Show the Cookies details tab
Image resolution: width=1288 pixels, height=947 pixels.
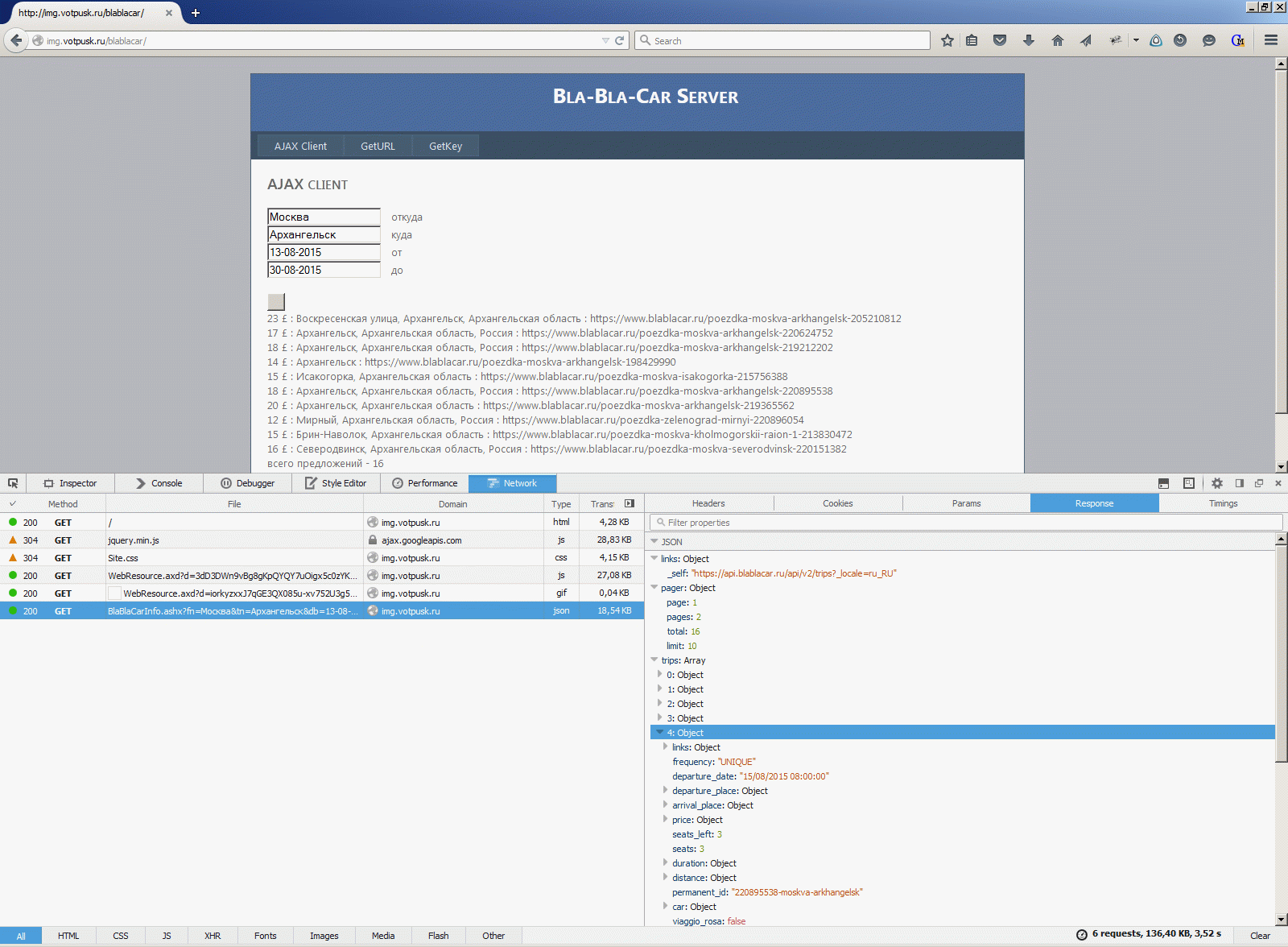[838, 503]
